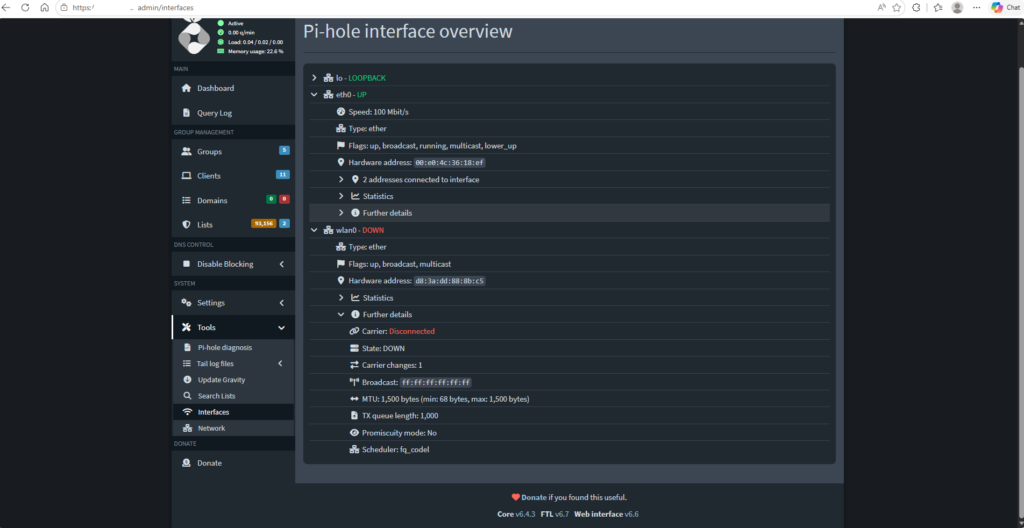
Task: Add page to browser favorites
Action: [897, 8]
